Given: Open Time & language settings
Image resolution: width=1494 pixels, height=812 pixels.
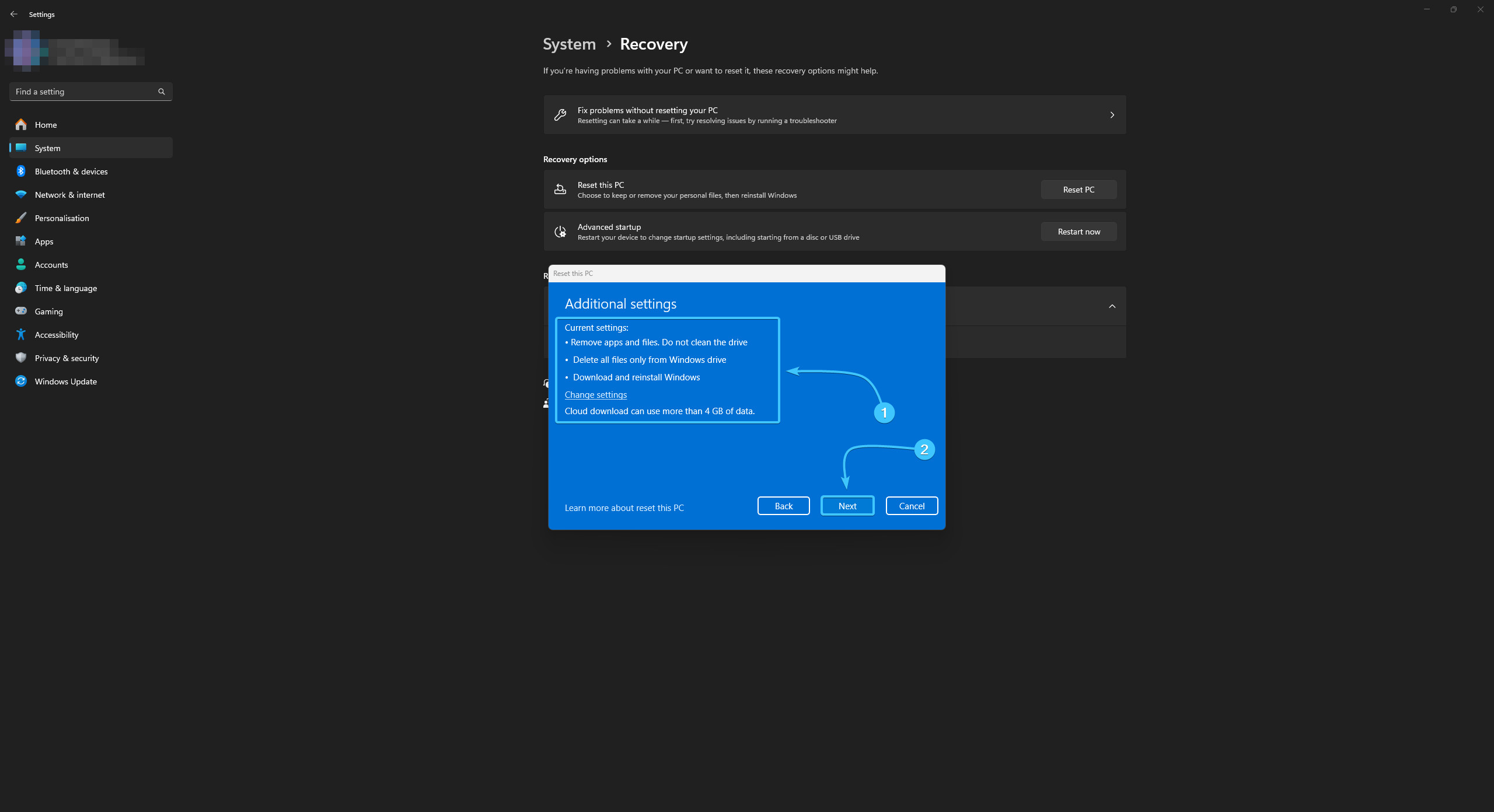Looking at the screenshot, I should click(x=65, y=288).
